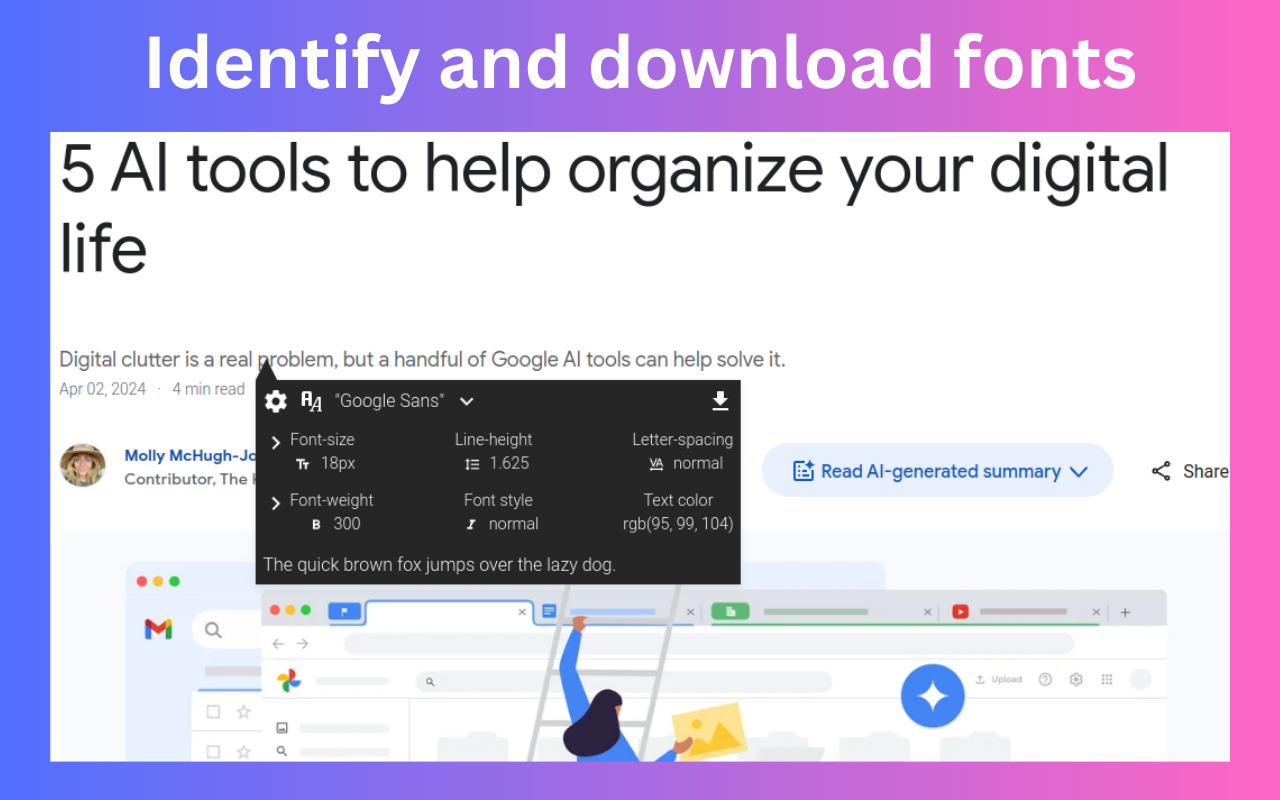
Task: Download the Google Sans font
Action: (720, 400)
